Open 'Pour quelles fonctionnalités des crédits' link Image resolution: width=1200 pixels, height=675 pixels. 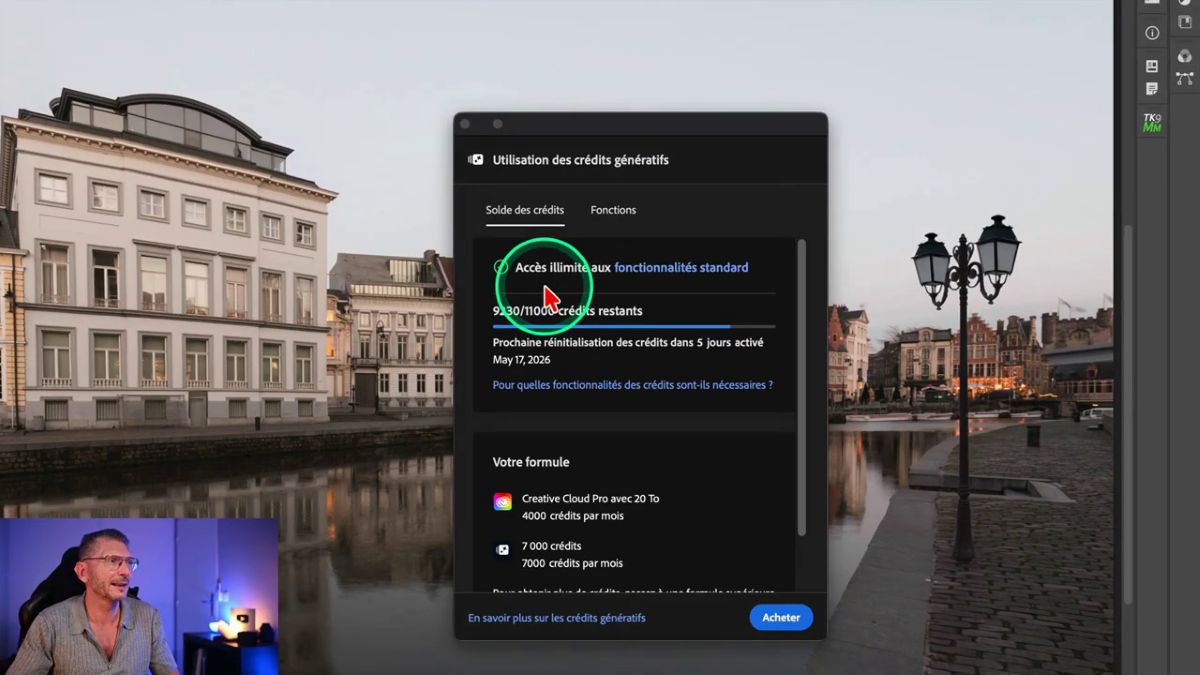(x=633, y=385)
